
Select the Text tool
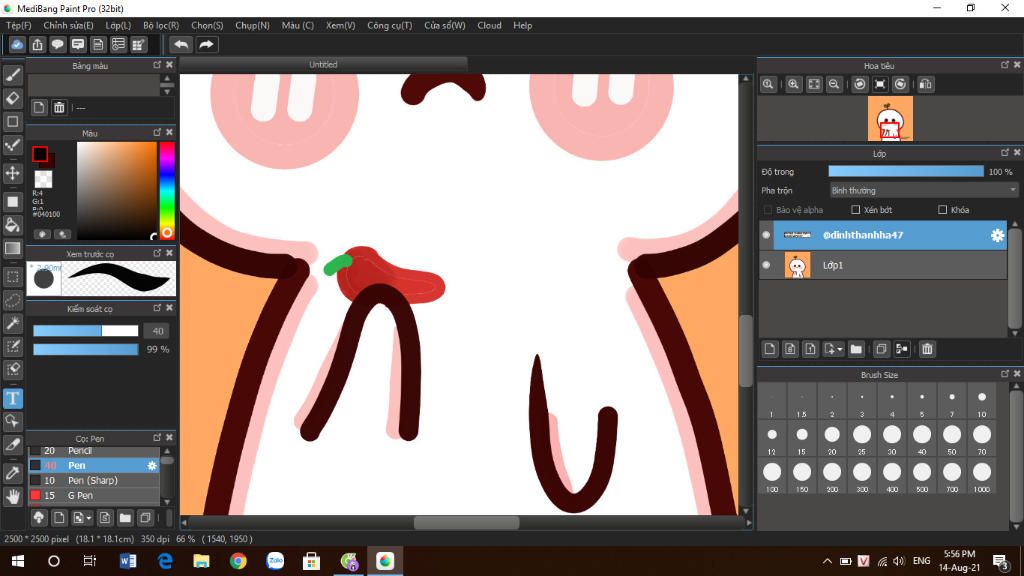(x=13, y=398)
